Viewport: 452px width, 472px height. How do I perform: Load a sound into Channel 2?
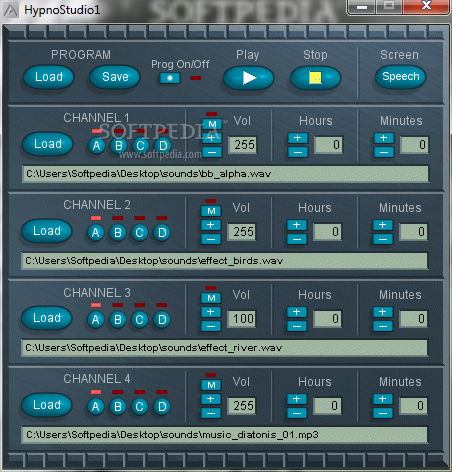coord(47,231)
